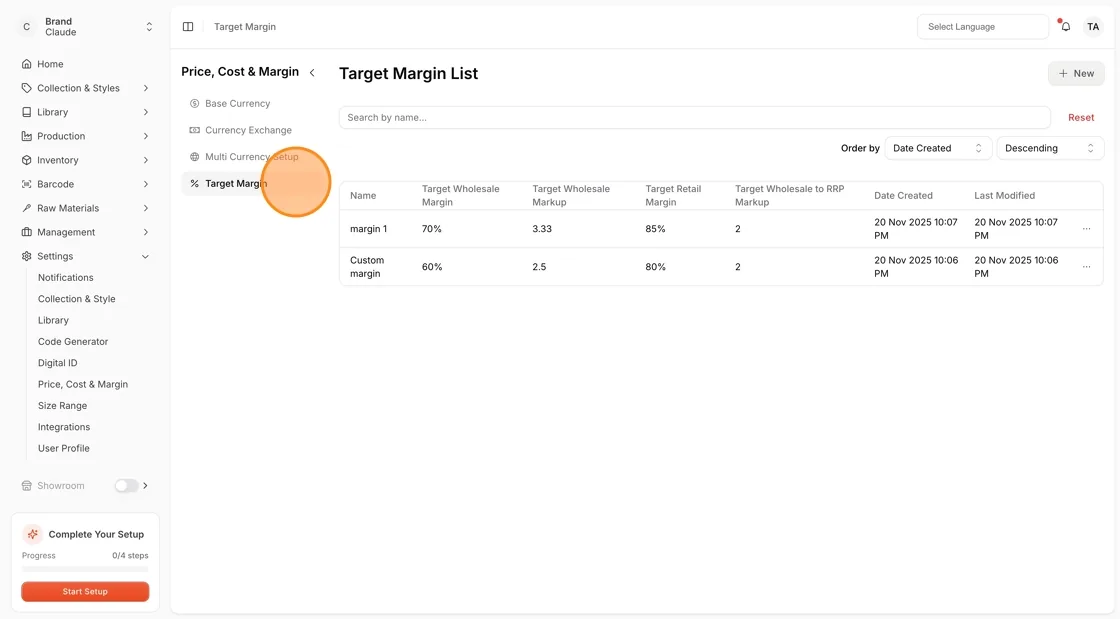Viewport: 1120px width, 619px height.
Task: Click the Management briefcase icon
Action: click(26, 232)
